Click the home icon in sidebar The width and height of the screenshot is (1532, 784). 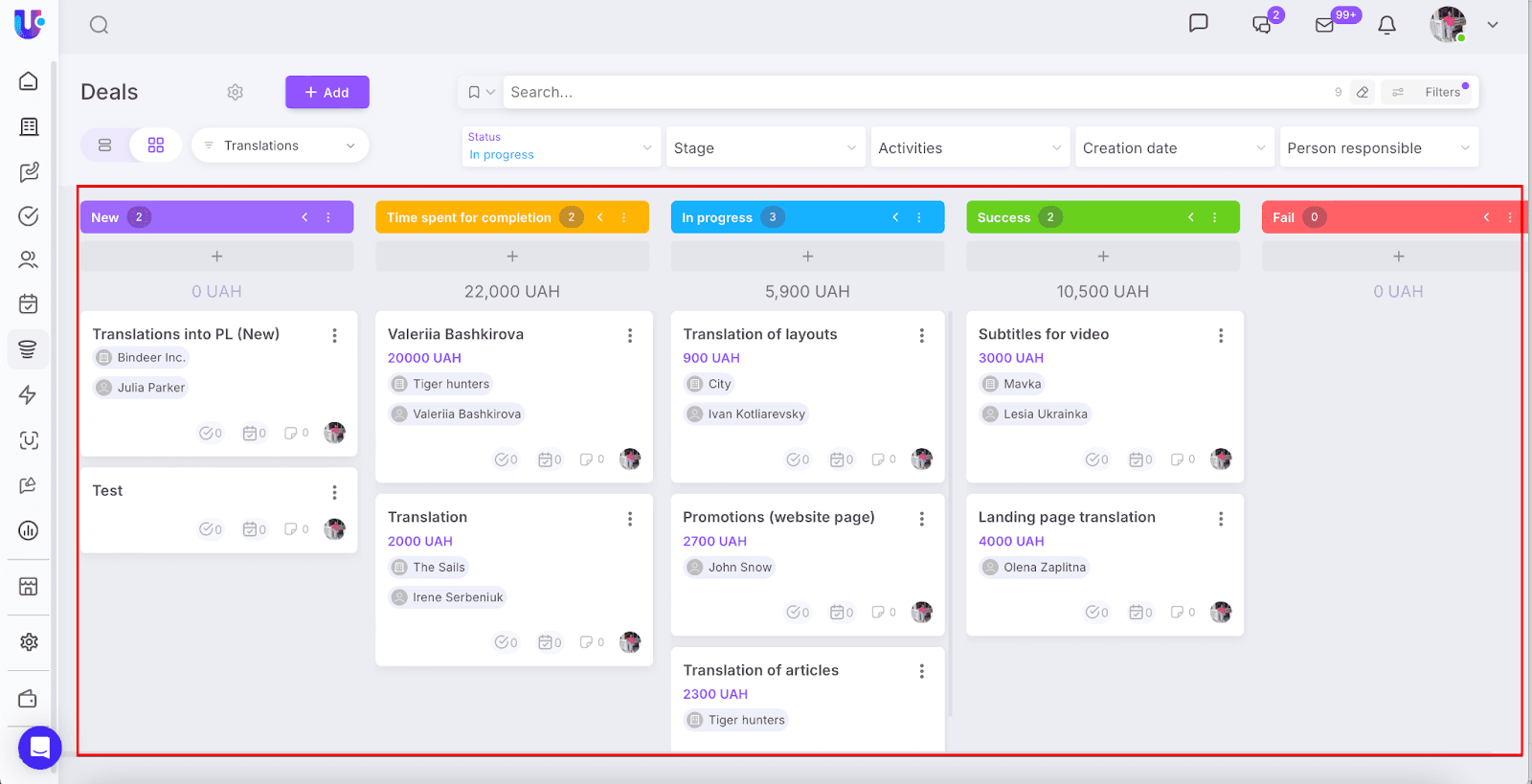click(x=29, y=81)
